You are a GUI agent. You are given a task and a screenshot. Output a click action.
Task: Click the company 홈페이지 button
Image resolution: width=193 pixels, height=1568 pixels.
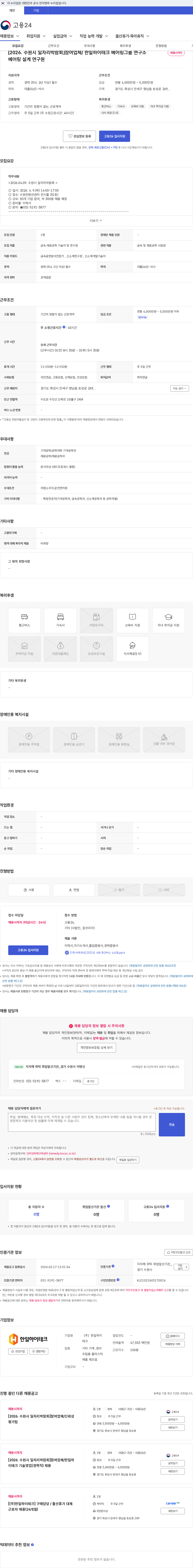(x=173, y=1336)
